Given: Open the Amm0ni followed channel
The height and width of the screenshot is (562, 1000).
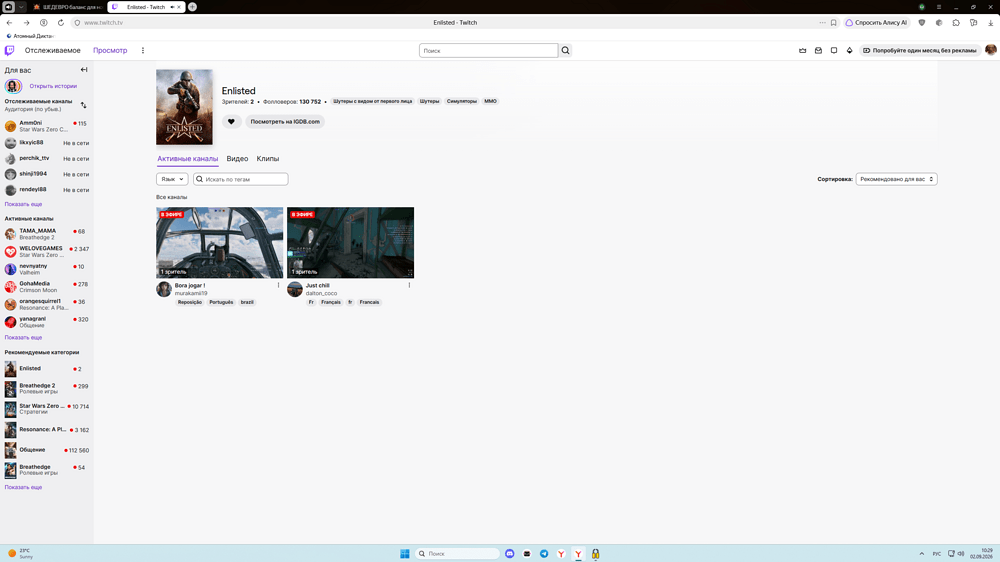Looking at the screenshot, I should point(46,126).
